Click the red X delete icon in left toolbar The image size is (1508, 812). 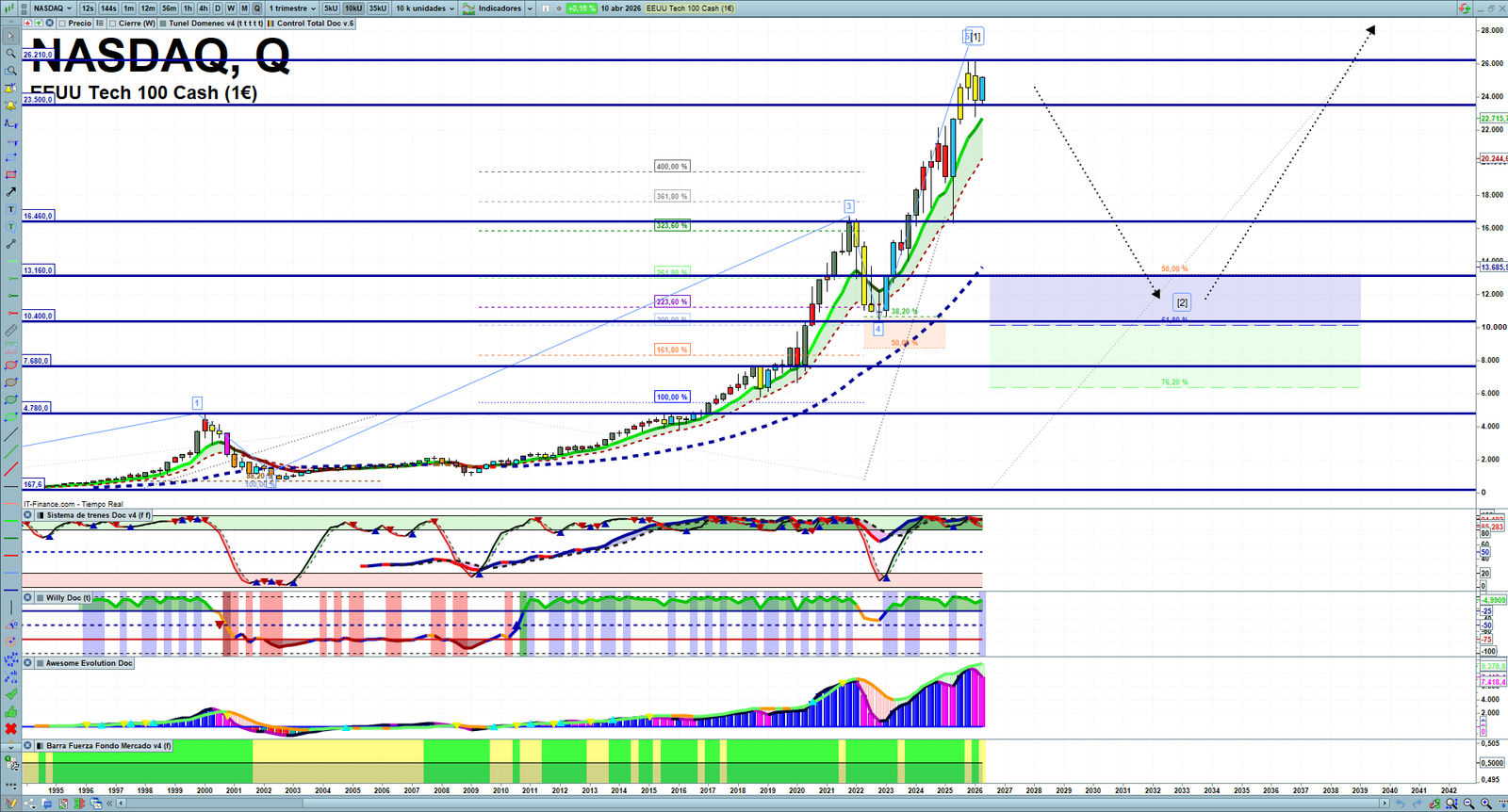(x=11, y=729)
